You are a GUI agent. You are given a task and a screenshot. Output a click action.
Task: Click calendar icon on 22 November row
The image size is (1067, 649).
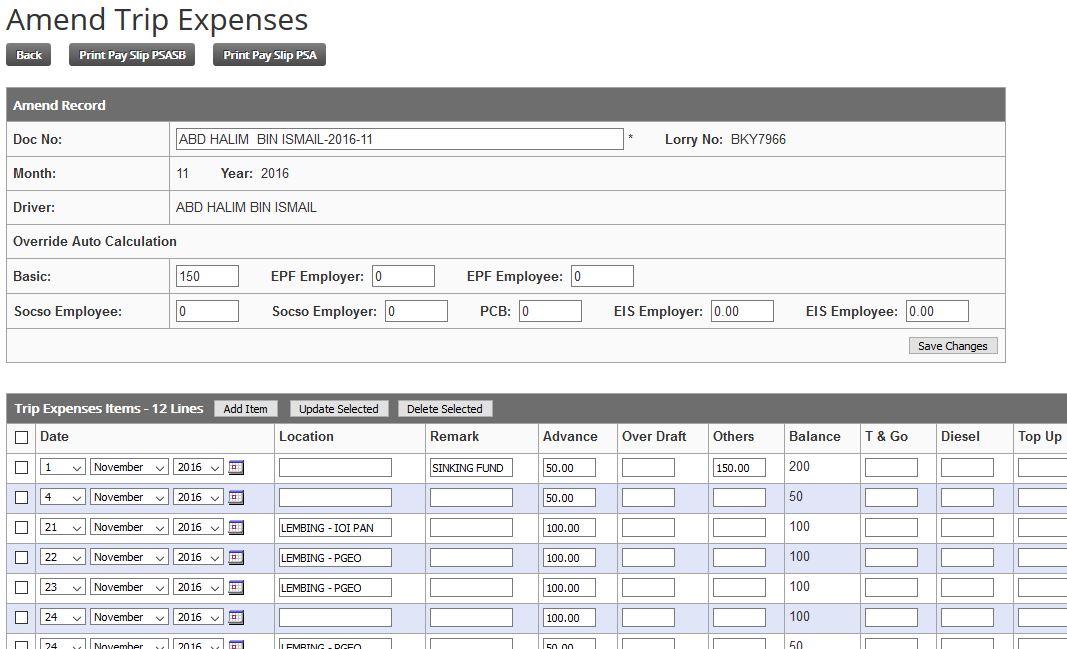tap(236, 557)
